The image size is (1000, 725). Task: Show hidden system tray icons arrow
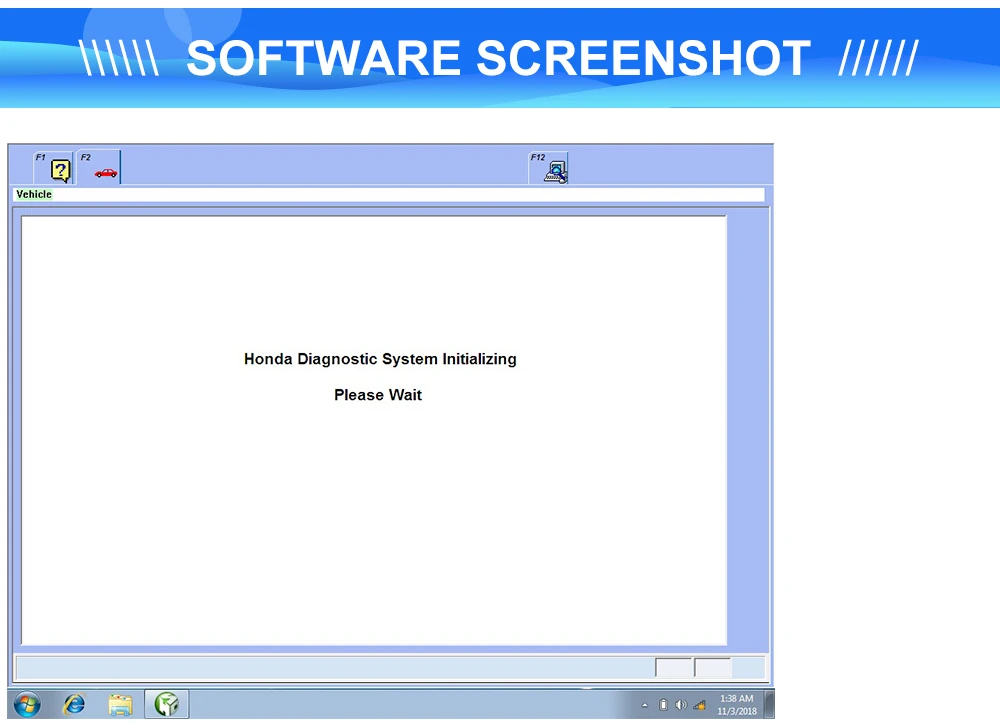click(645, 705)
